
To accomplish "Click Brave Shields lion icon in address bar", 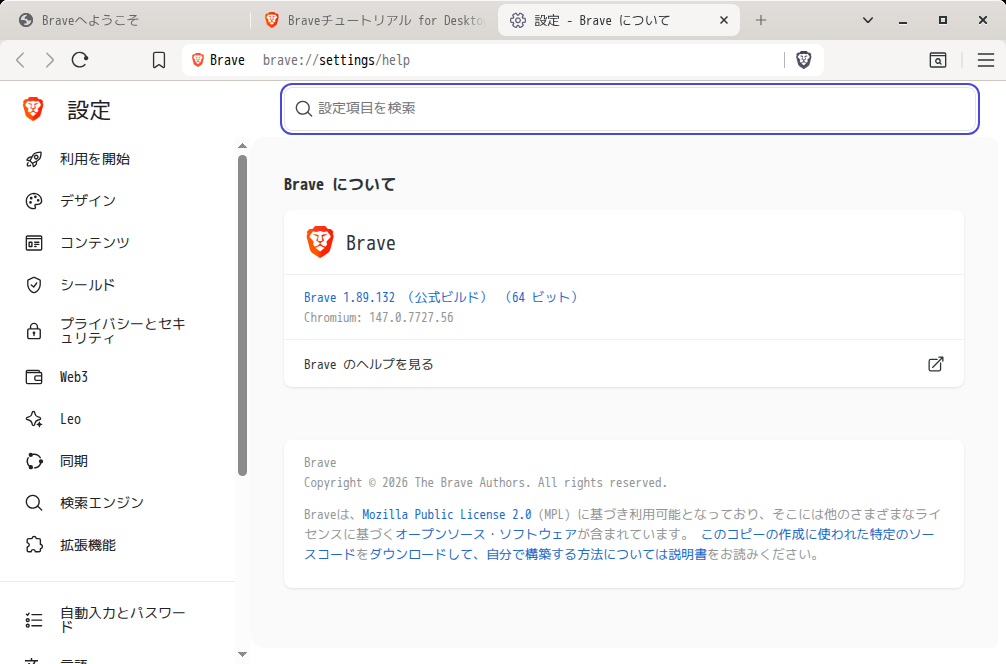I will click(x=804, y=60).
